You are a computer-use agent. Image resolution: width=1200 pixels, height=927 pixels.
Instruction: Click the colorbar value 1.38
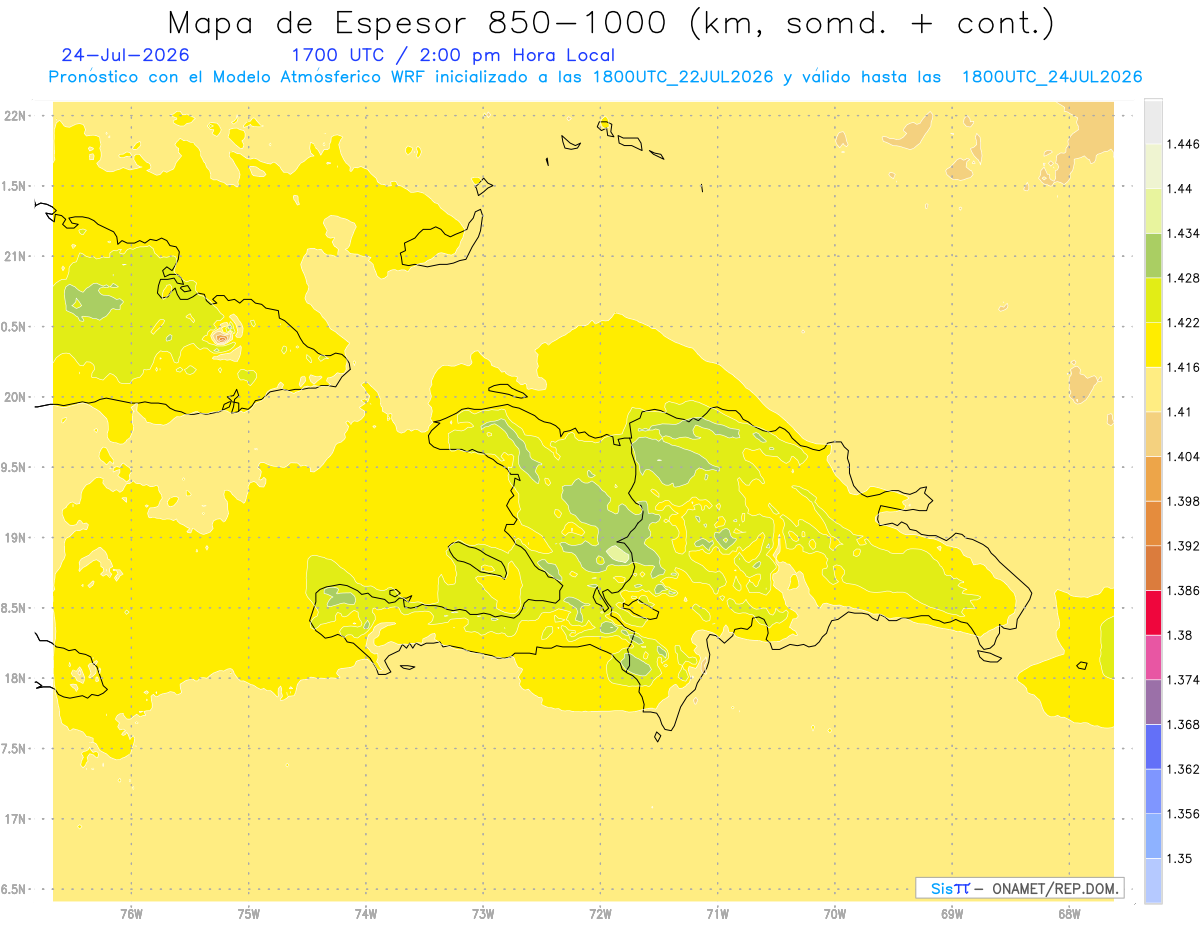[1180, 635]
